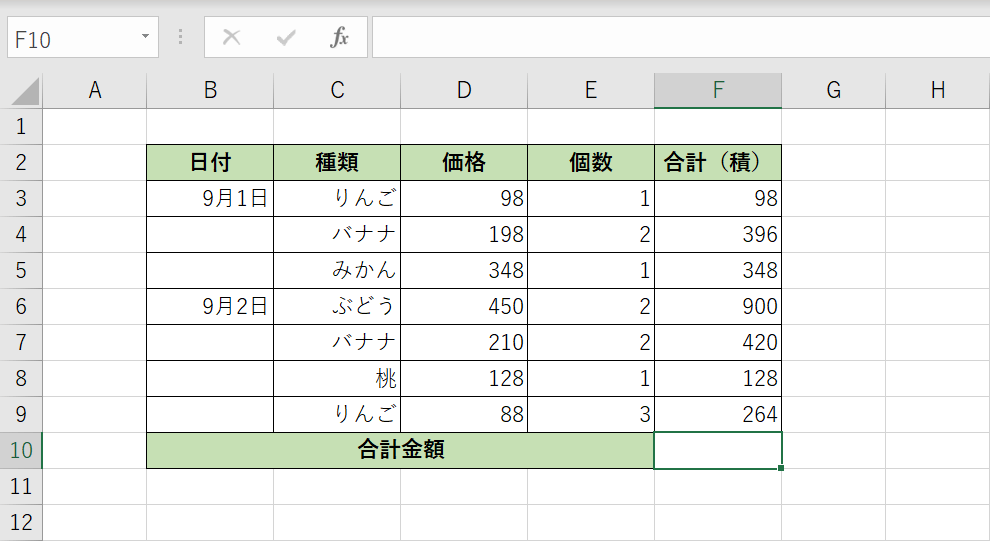The height and width of the screenshot is (541, 990).
Task: Click the りんご cell in row 3
Action: [x=337, y=199]
